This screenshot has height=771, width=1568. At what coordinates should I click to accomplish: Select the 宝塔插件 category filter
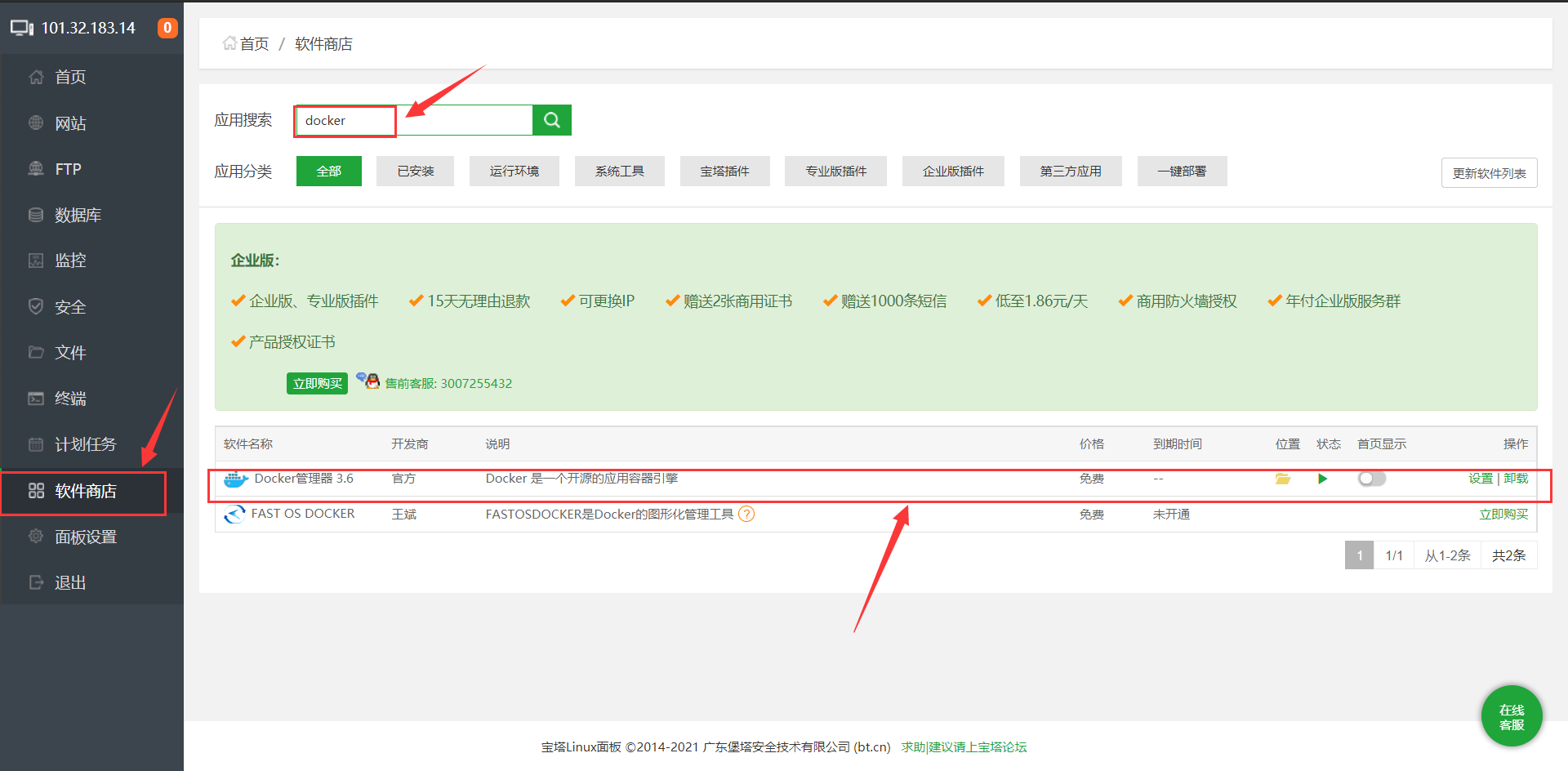pos(725,171)
